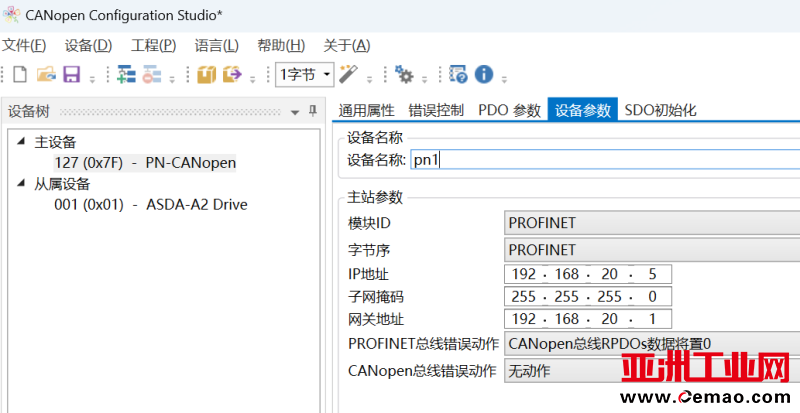Open the 工程(P) menu
Screen dimensions: 800x413
pos(154,46)
